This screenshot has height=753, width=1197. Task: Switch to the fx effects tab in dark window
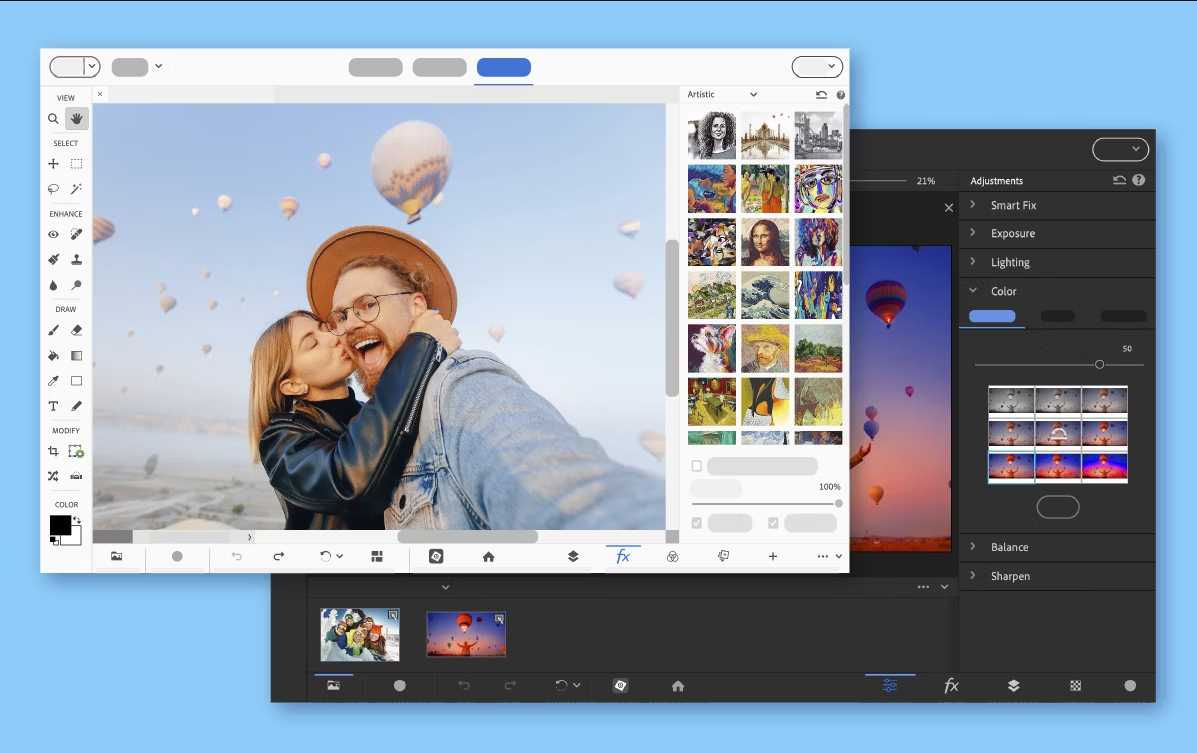coord(951,686)
